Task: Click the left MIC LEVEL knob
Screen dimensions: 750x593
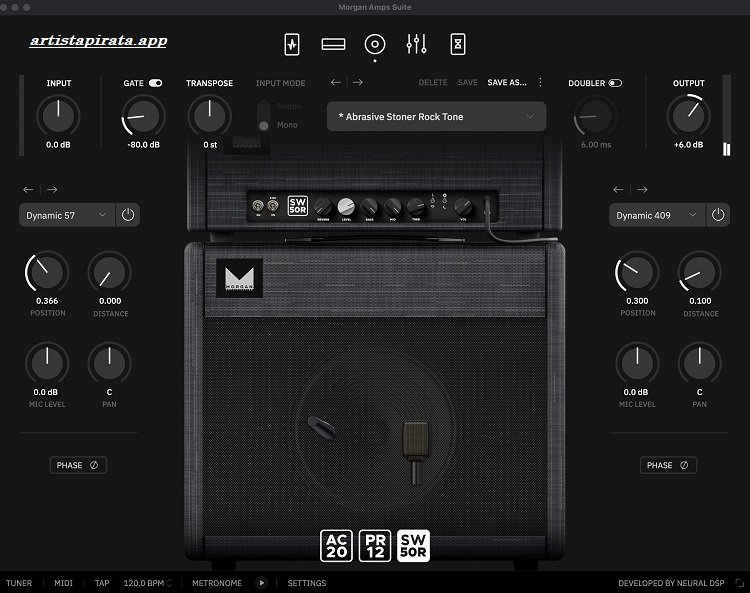Action: 47,363
